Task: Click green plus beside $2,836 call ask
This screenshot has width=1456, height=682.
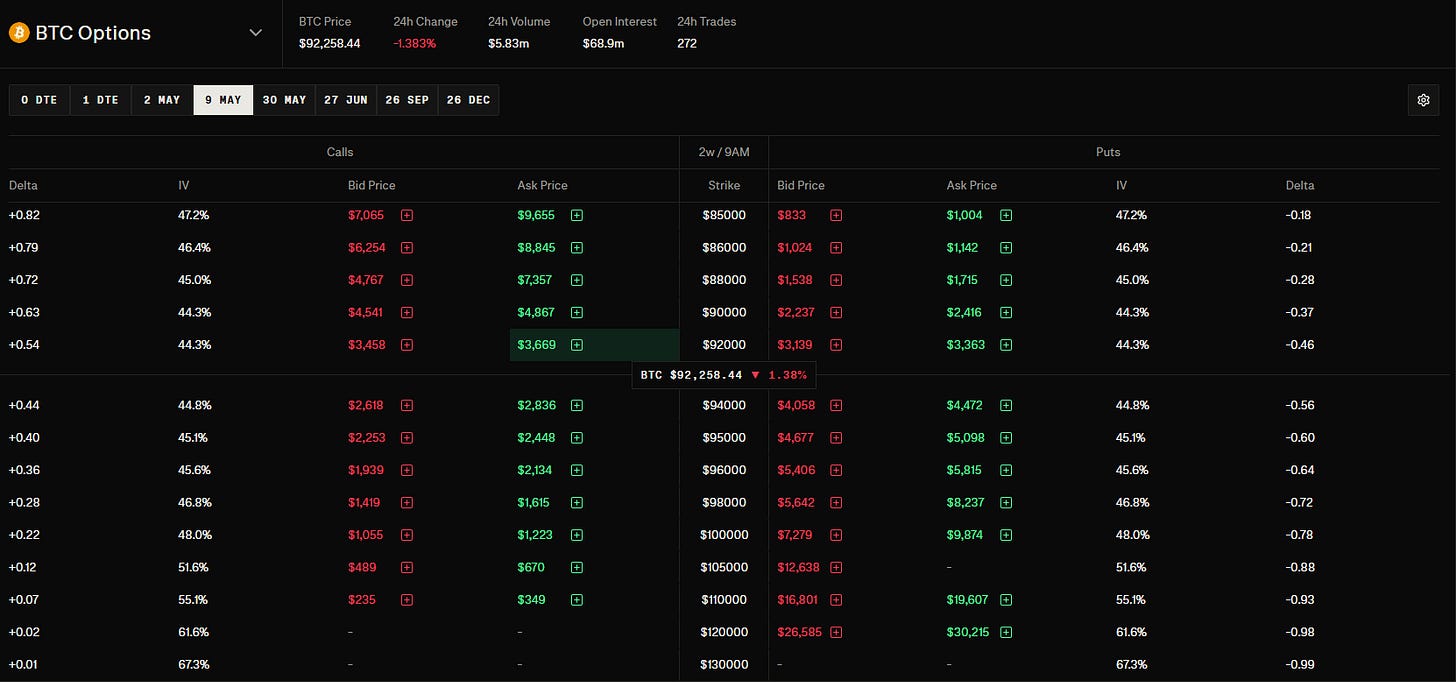Action: point(577,405)
